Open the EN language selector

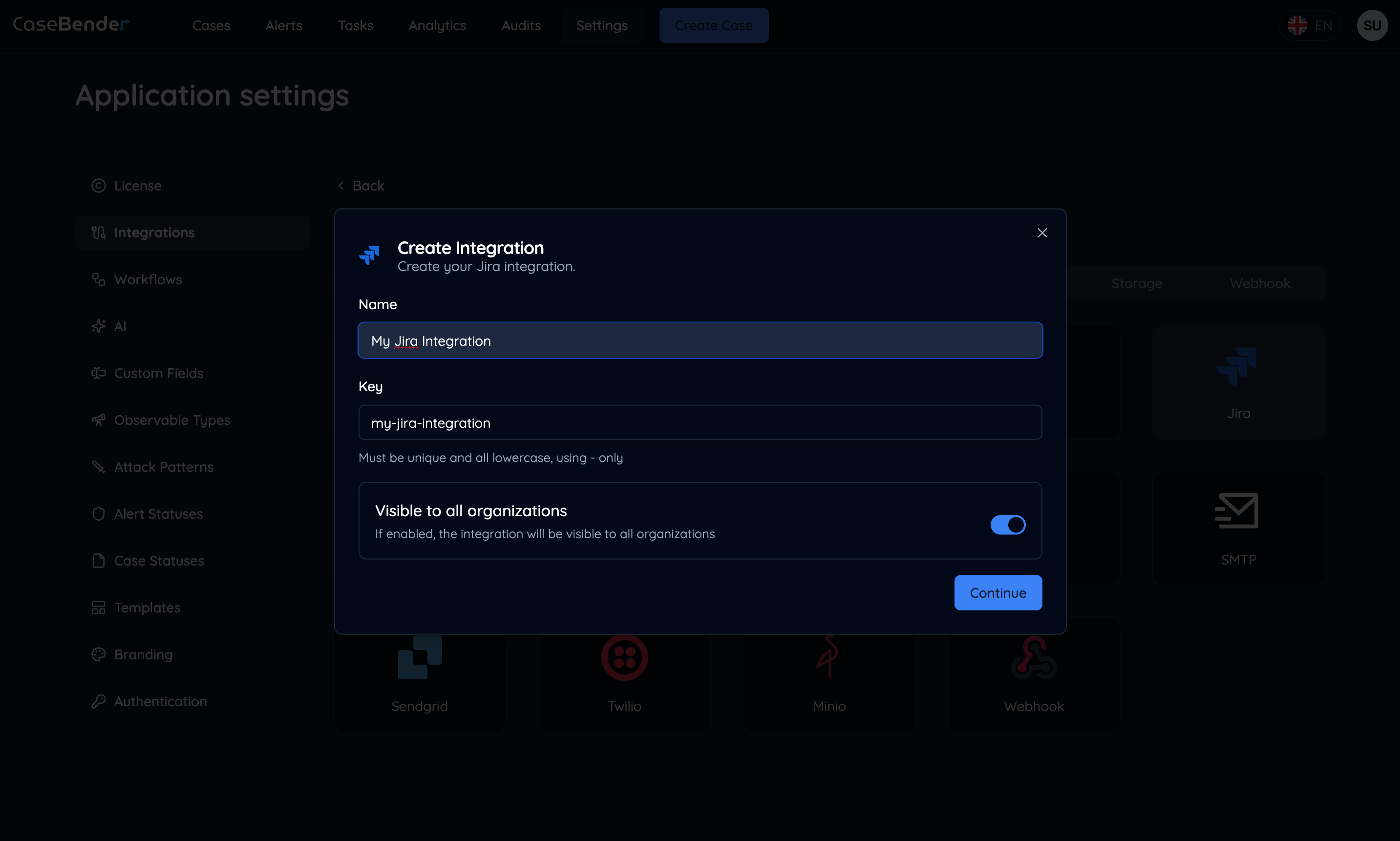1311,25
